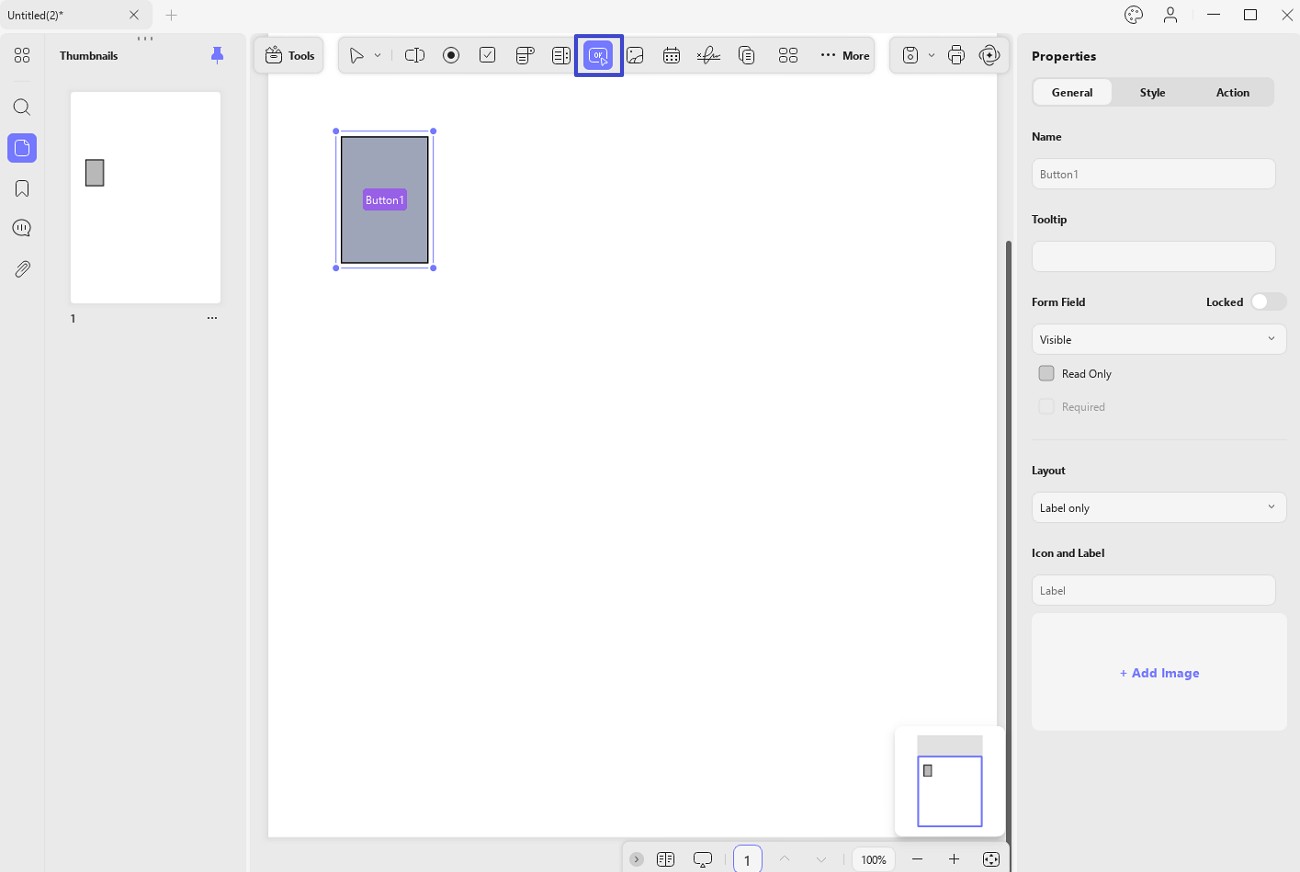Zoom in with the plus icon

(954, 859)
